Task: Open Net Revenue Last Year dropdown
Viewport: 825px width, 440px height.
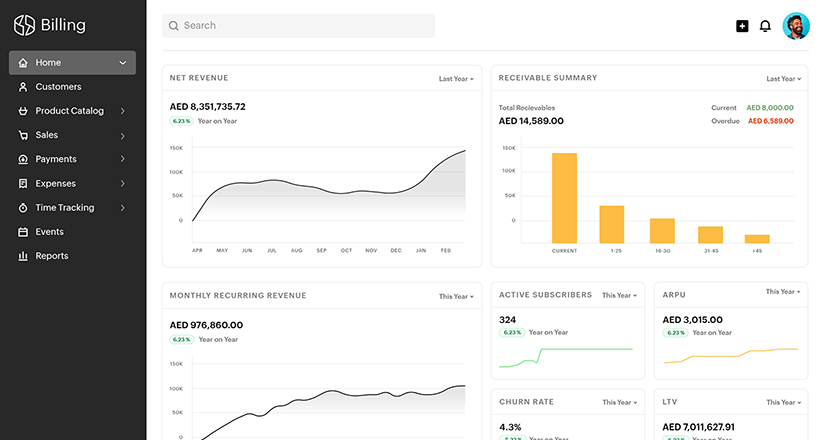Action: pyautogui.click(x=456, y=78)
